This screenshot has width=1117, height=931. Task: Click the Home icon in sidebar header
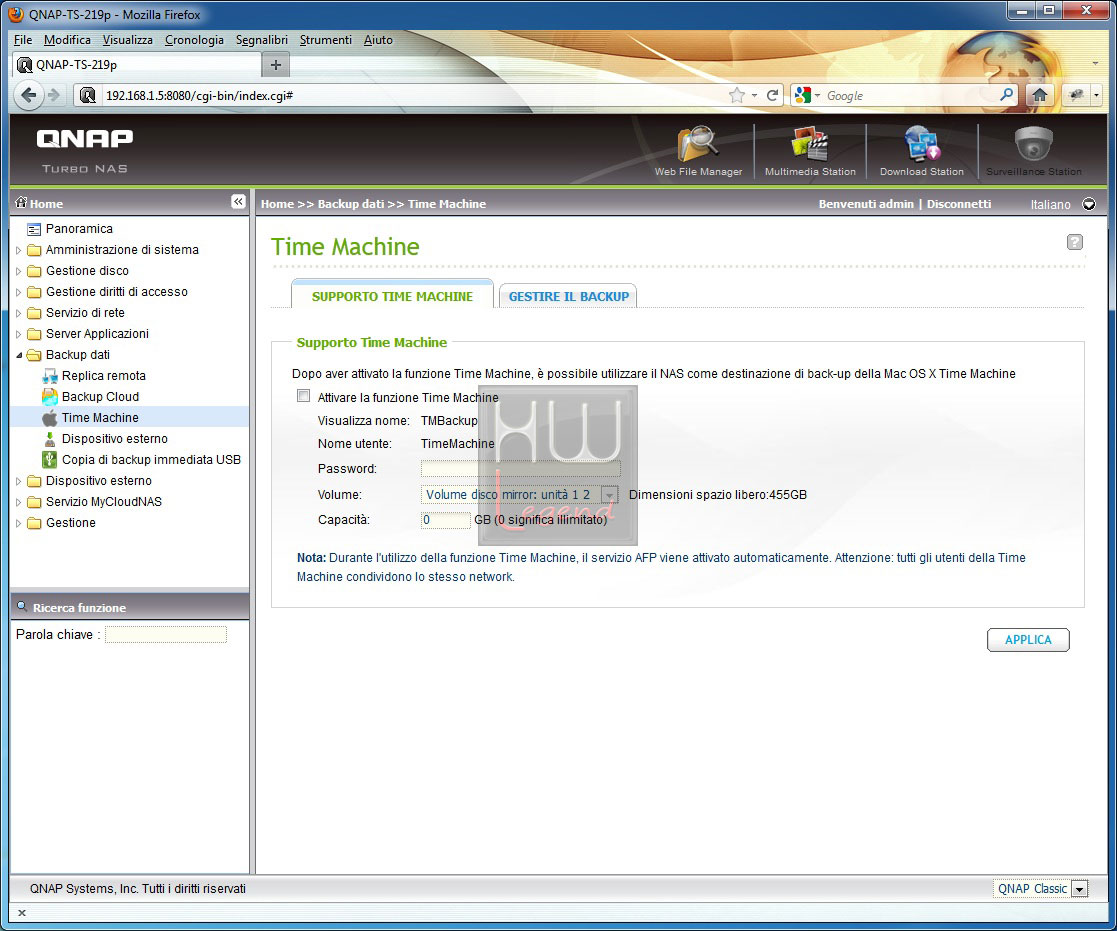pyautogui.click(x=21, y=202)
